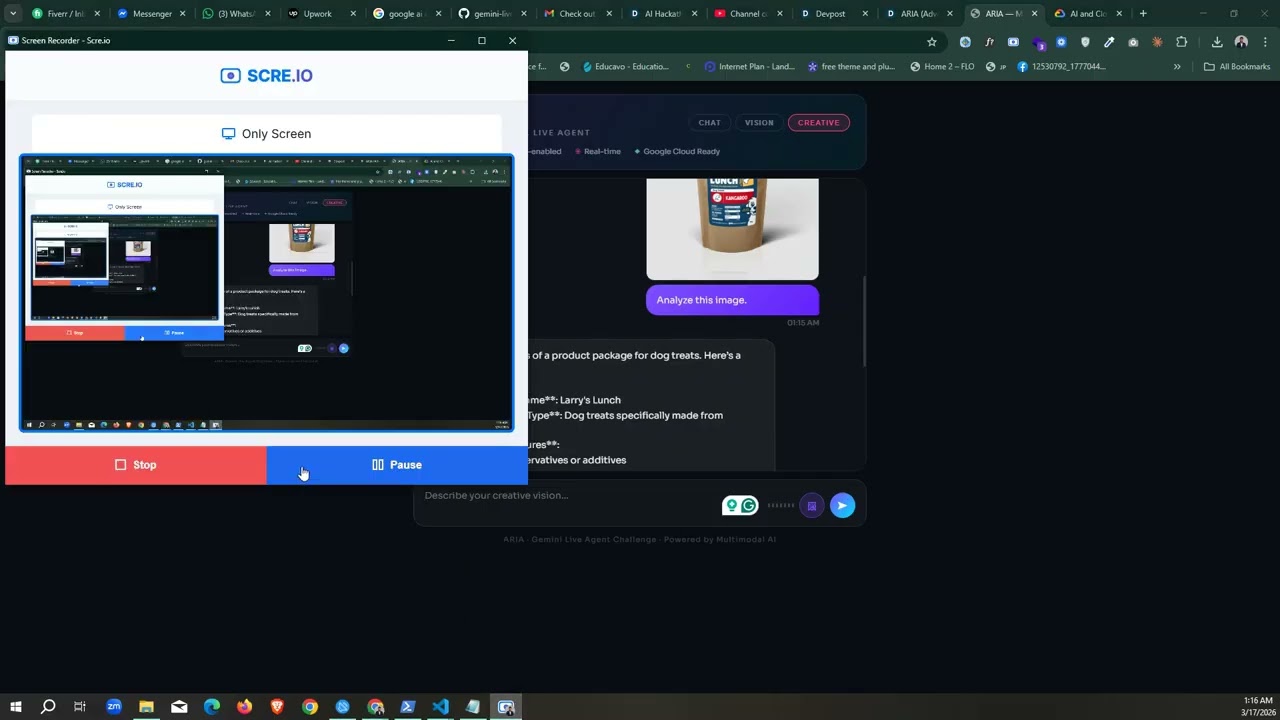Viewport: 1280px width, 720px height.
Task: Pause the Scre.io screen recording
Action: [397, 465]
